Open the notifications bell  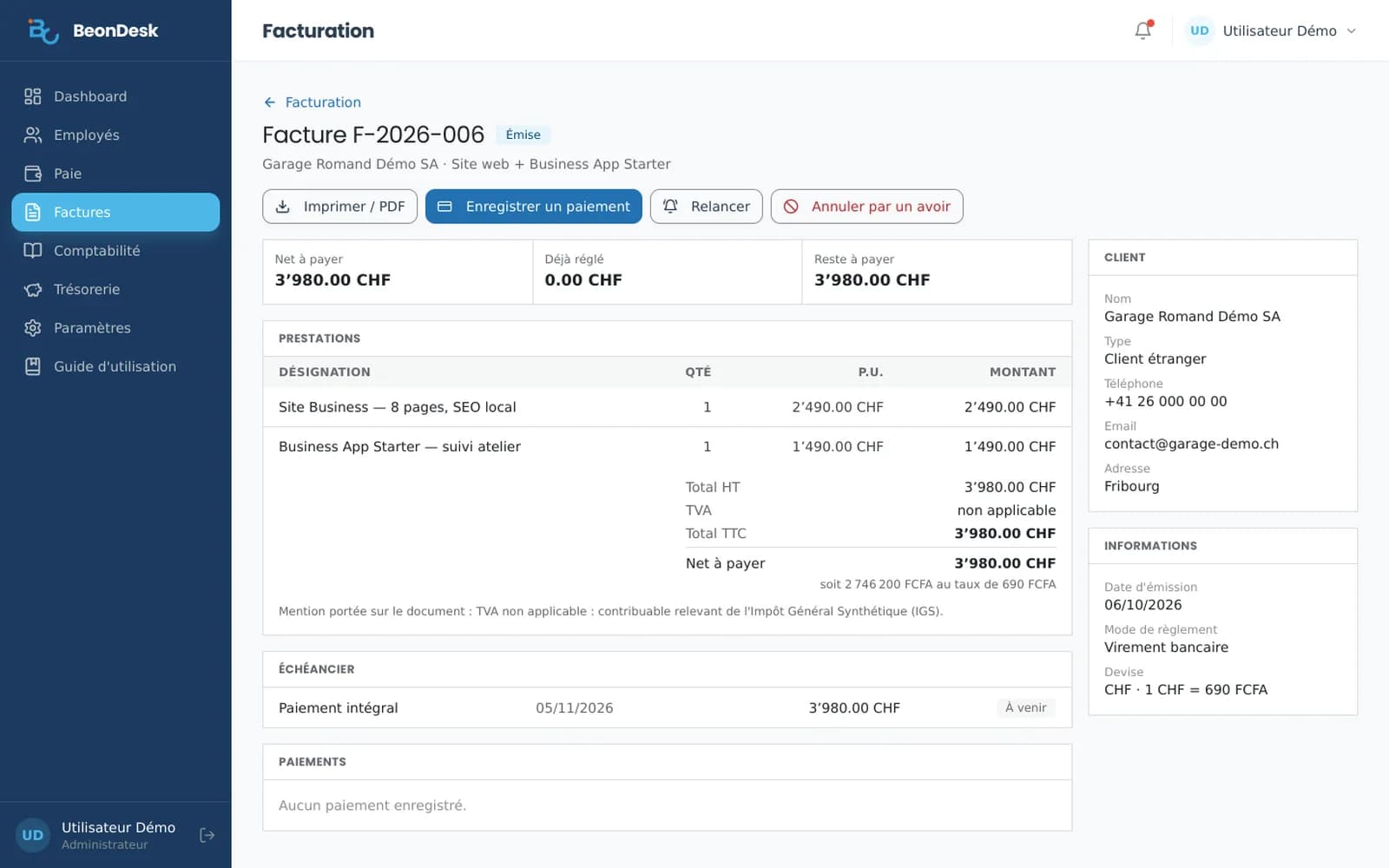pyautogui.click(x=1143, y=30)
